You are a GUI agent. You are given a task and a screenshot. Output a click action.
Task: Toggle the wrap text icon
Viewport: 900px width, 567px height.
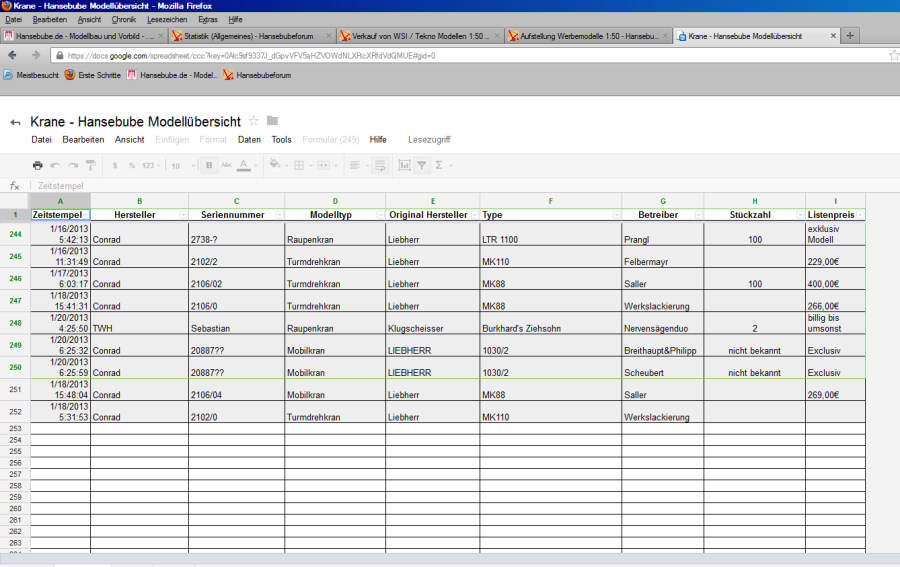[x=380, y=166]
